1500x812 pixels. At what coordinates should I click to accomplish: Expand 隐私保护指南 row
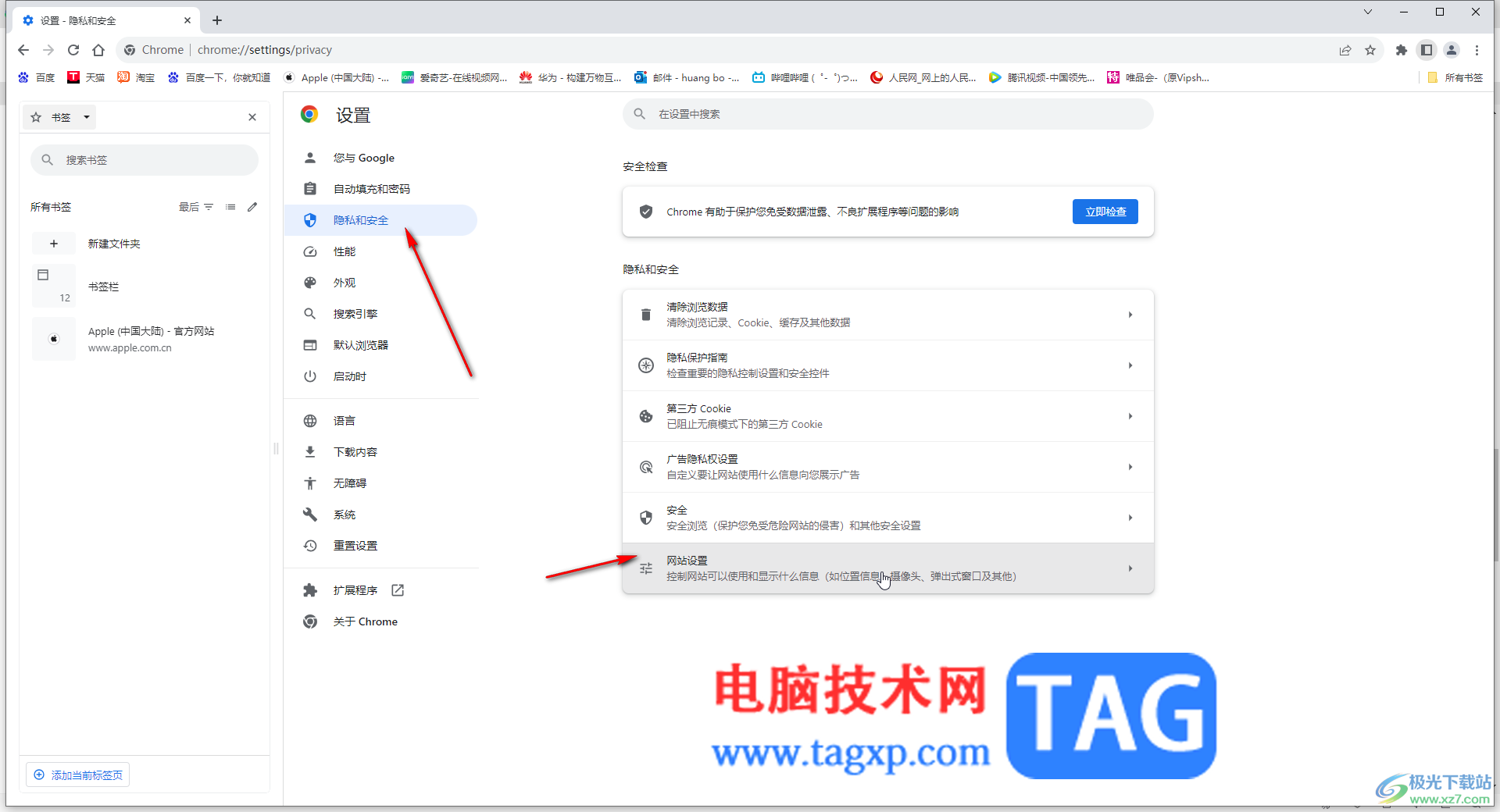[x=888, y=365]
